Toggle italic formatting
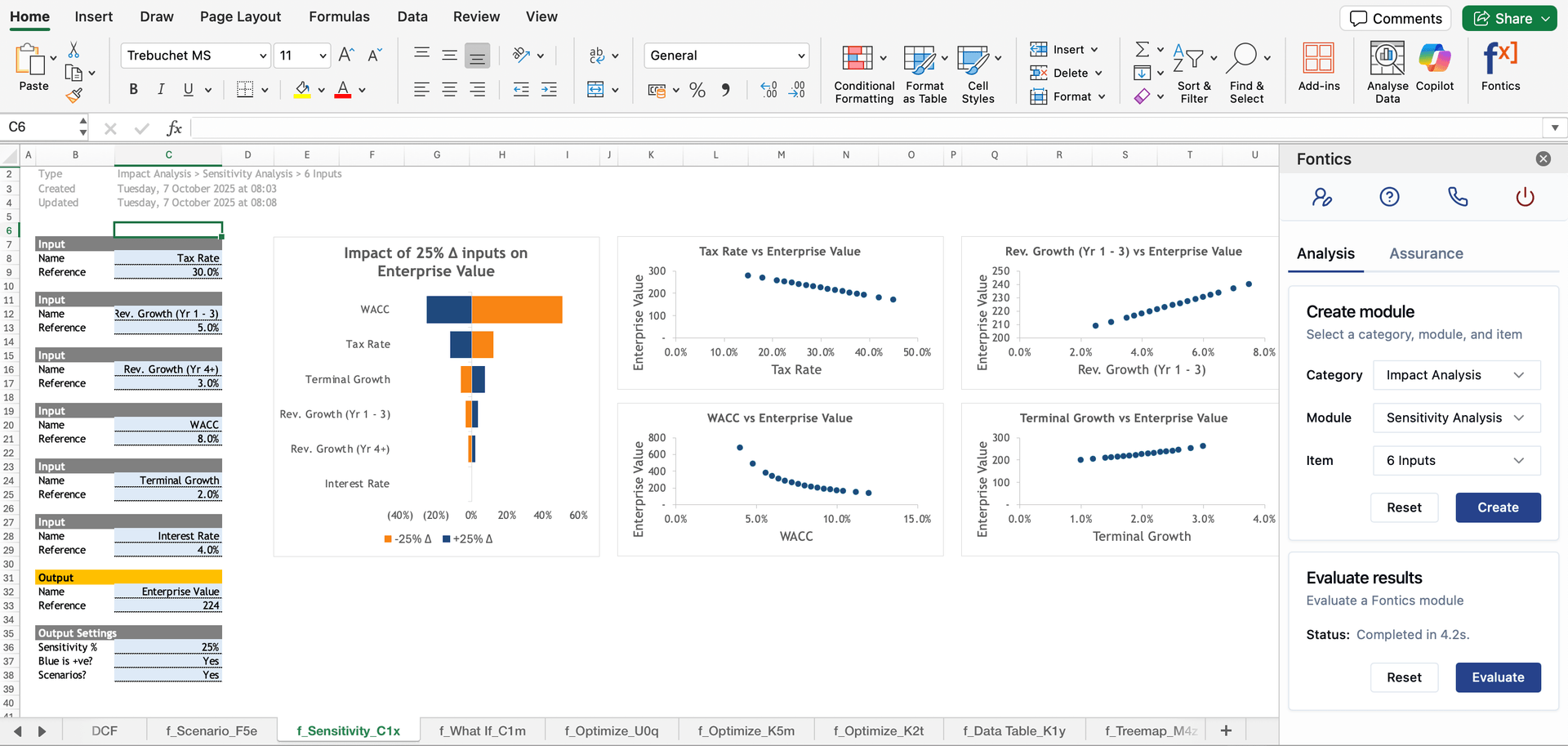Image resolution: width=1568 pixels, height=746 pixels. pos(161,89)
